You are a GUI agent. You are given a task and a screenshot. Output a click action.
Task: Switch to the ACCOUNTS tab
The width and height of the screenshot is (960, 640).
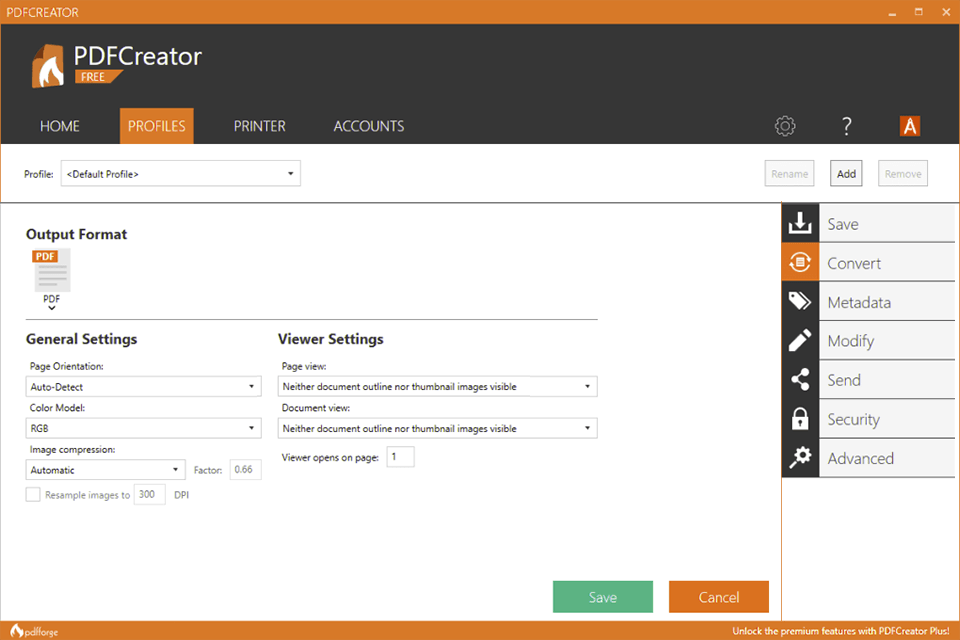[x=369, y=126]
